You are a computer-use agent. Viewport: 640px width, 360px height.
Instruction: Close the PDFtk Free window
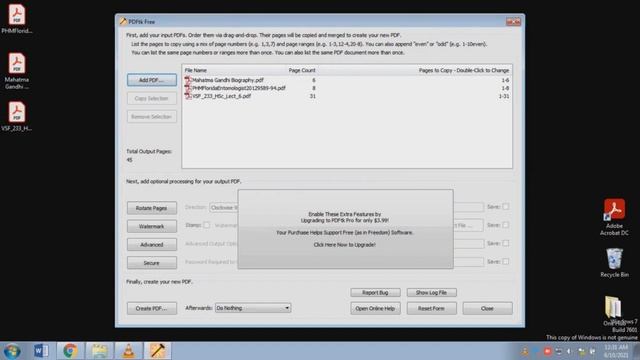click(x=513, y=21)
